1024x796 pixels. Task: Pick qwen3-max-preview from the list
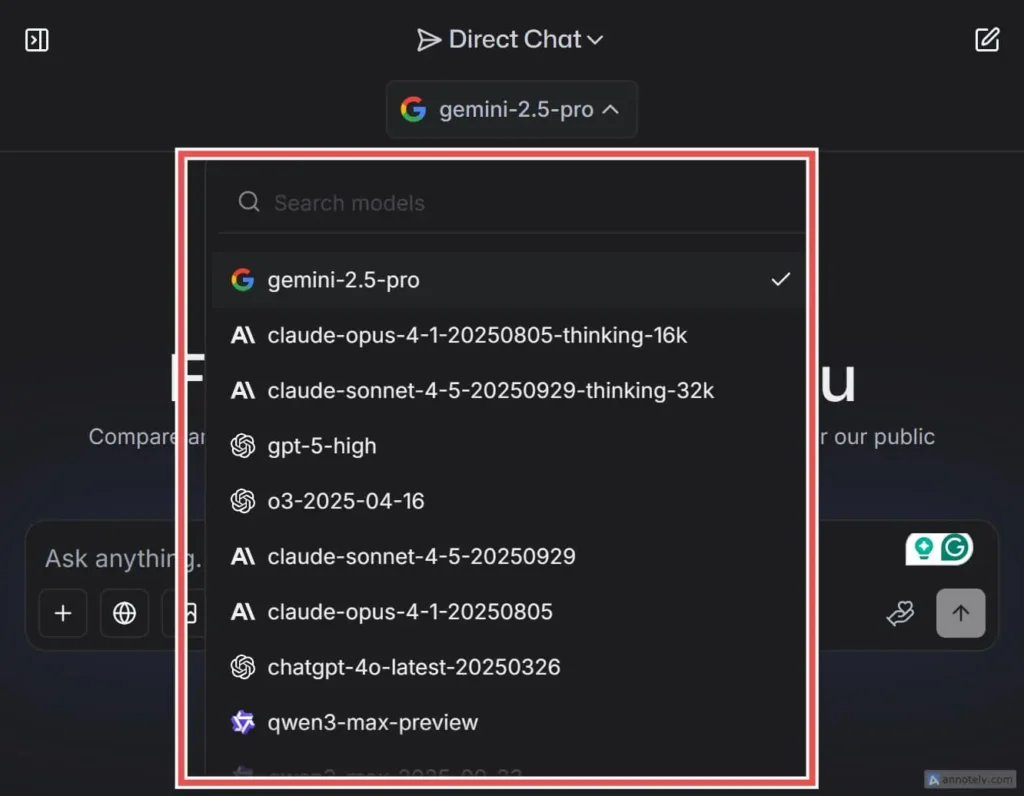373,722
